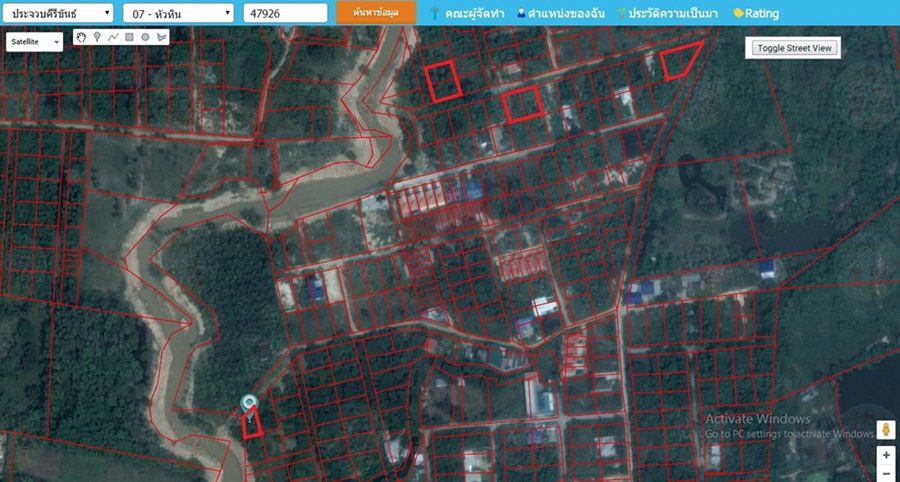Click the Rating link
Image resolution: width=900 pixels, height=482 pixels.
click(x=756, y=14)
